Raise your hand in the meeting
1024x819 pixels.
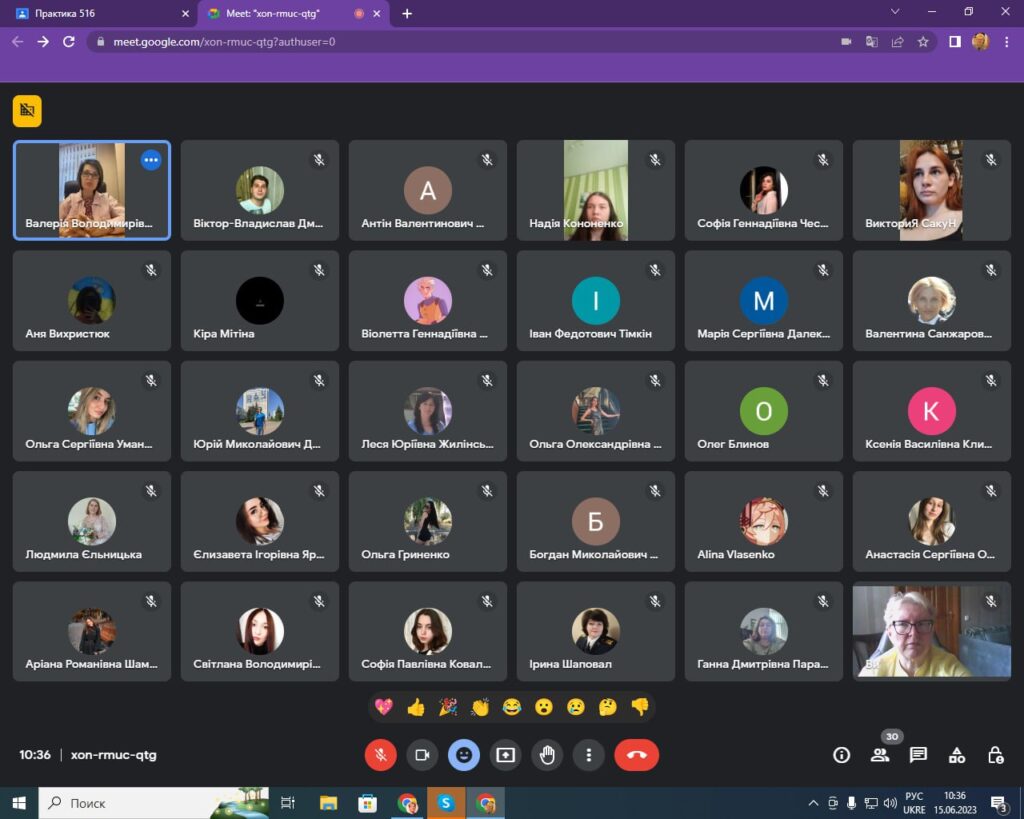(x=547, y=755)
